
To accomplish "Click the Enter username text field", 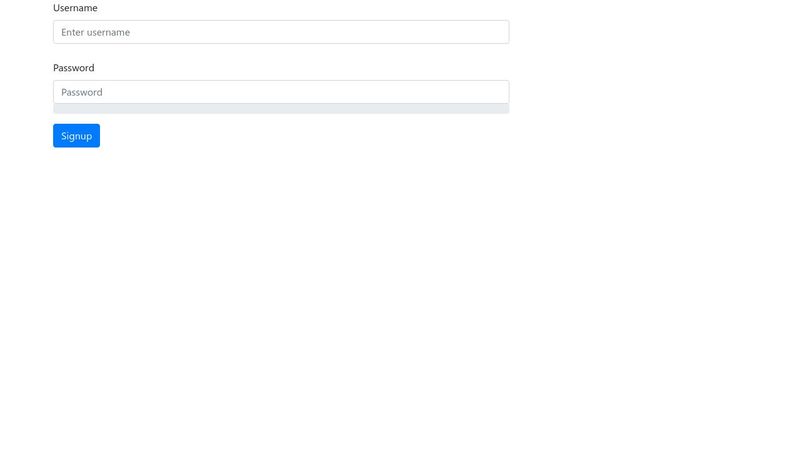I will pyautogui.click(x=281, y=32).
